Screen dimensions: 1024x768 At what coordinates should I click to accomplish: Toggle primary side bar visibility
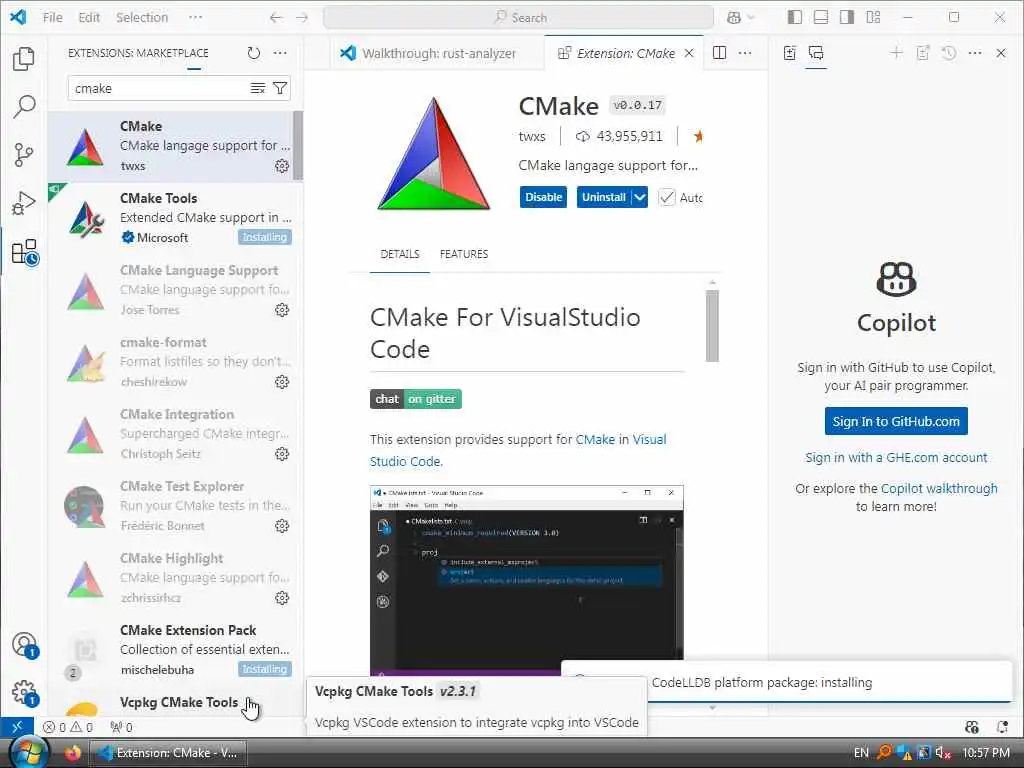click(795, 18)
